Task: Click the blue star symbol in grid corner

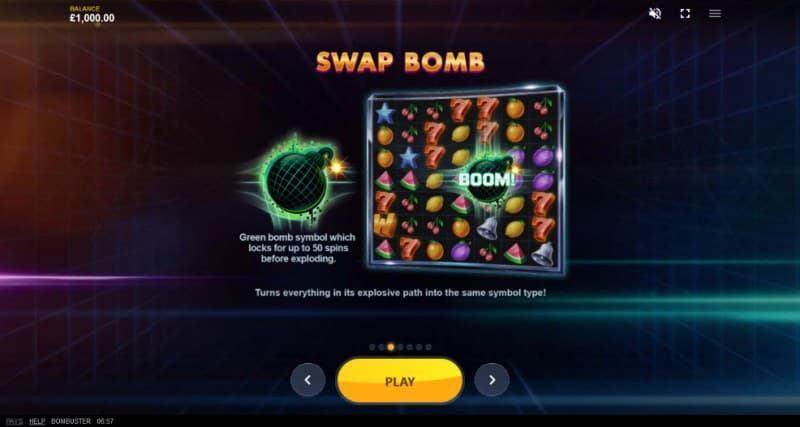Action: click(385, 113)
